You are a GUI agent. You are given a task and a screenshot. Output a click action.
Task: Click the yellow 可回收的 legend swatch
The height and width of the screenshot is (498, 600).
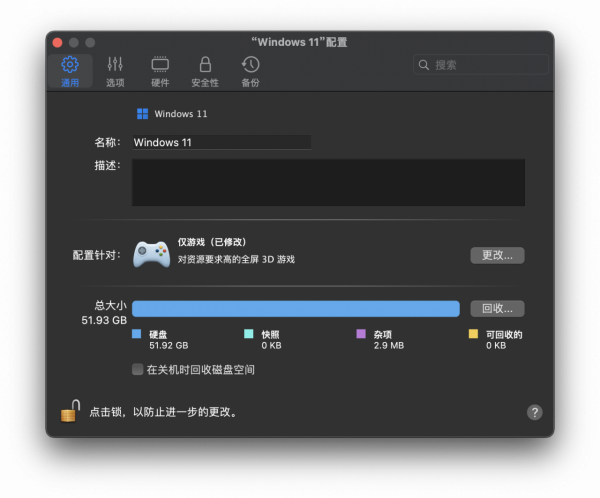coord(473,334)
